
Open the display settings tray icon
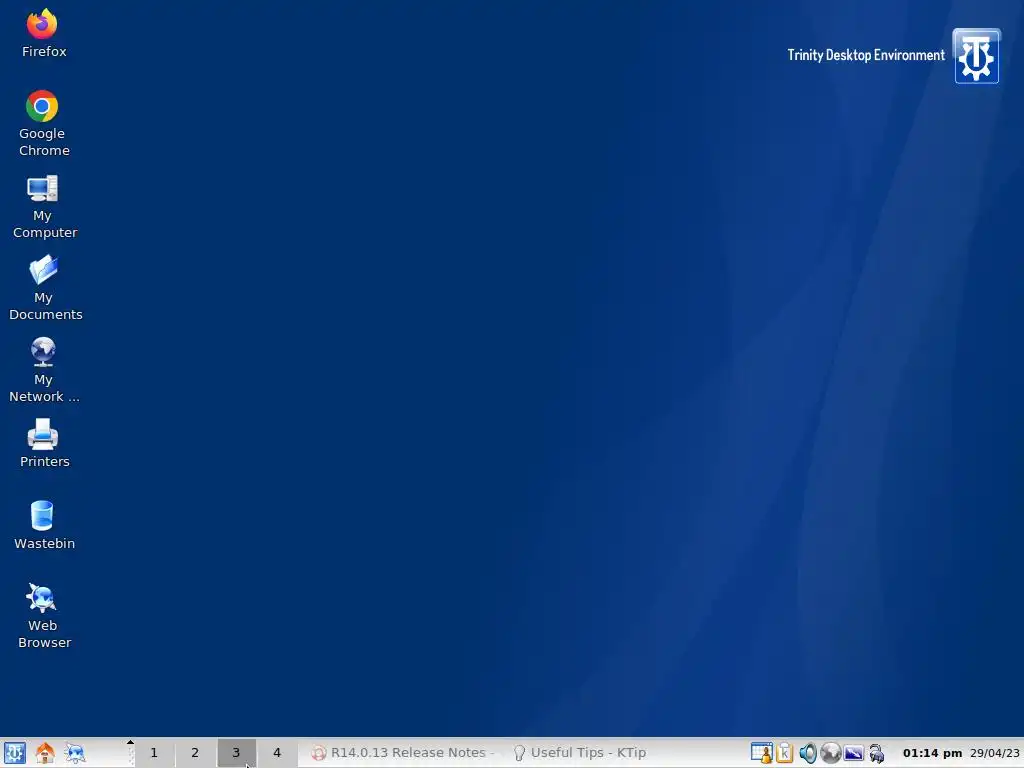[854, 753]
